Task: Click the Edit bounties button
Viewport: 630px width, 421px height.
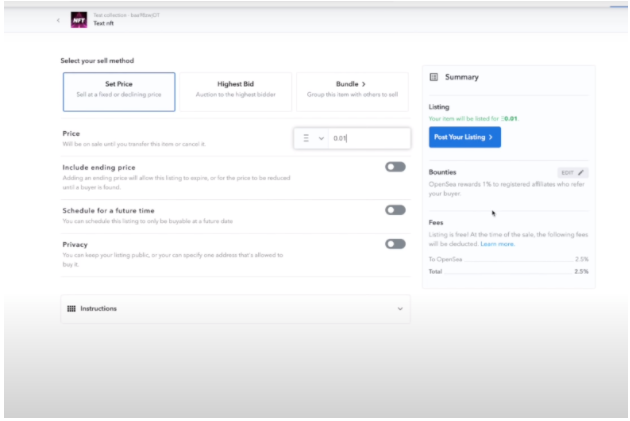Action: tap(572, 173)
